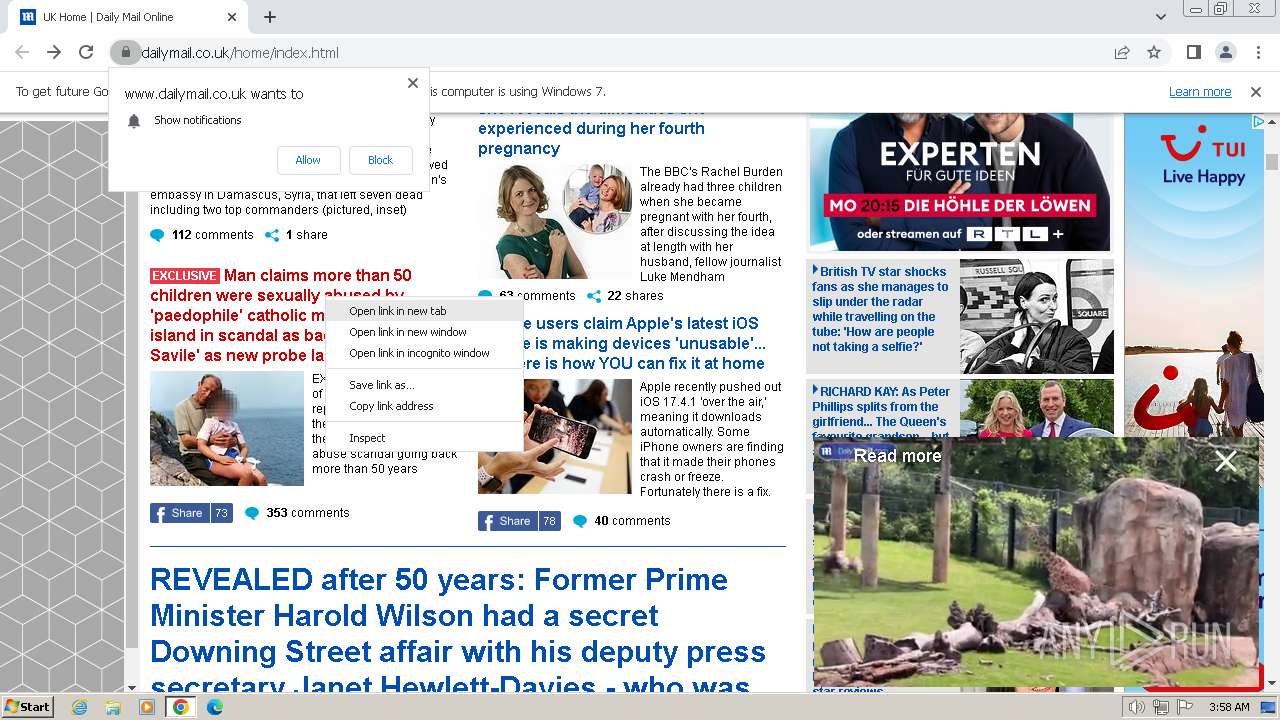
Task: Open Microsoft Edge from taskbar
Action: pos(215,707)
